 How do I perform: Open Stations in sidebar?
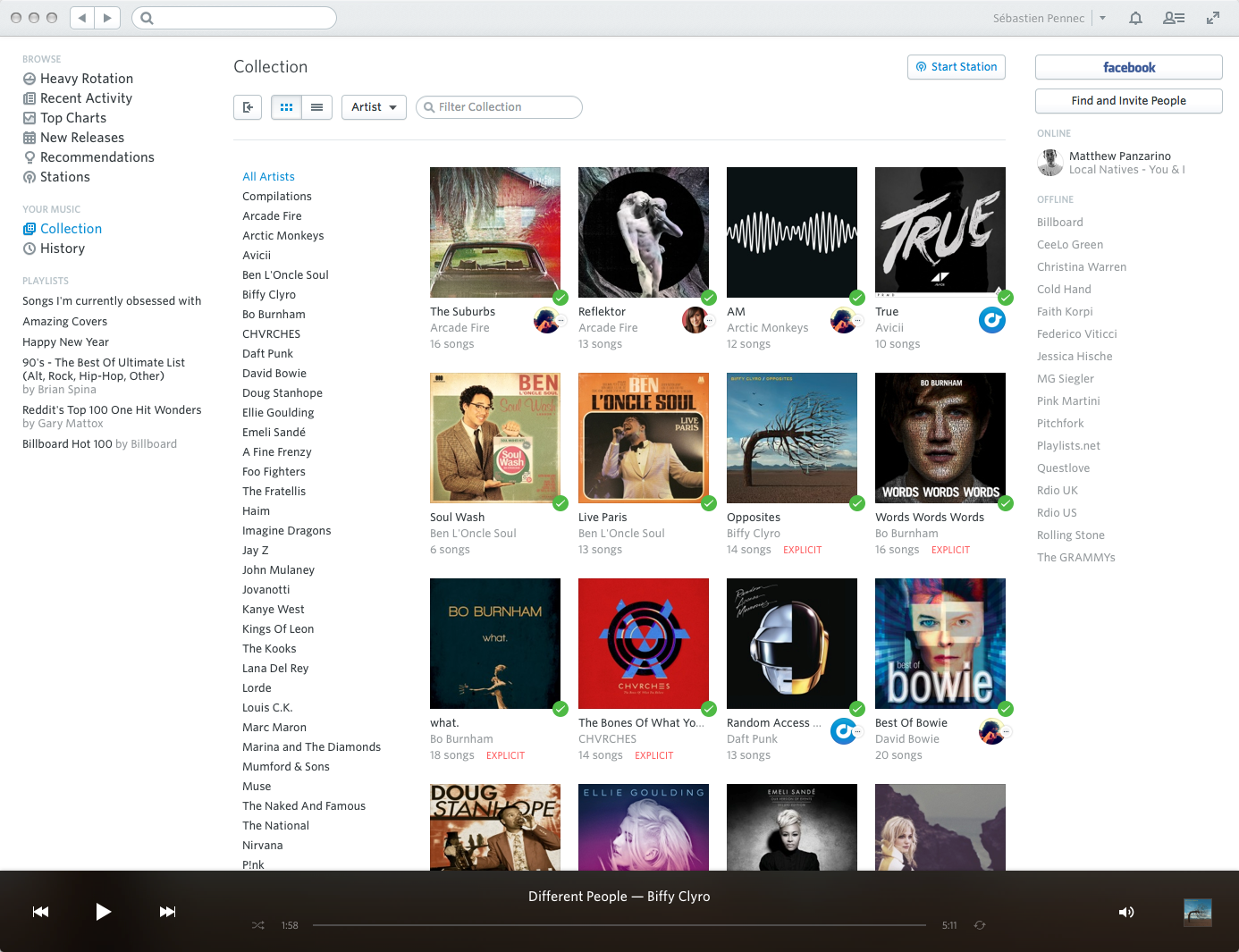56,177
